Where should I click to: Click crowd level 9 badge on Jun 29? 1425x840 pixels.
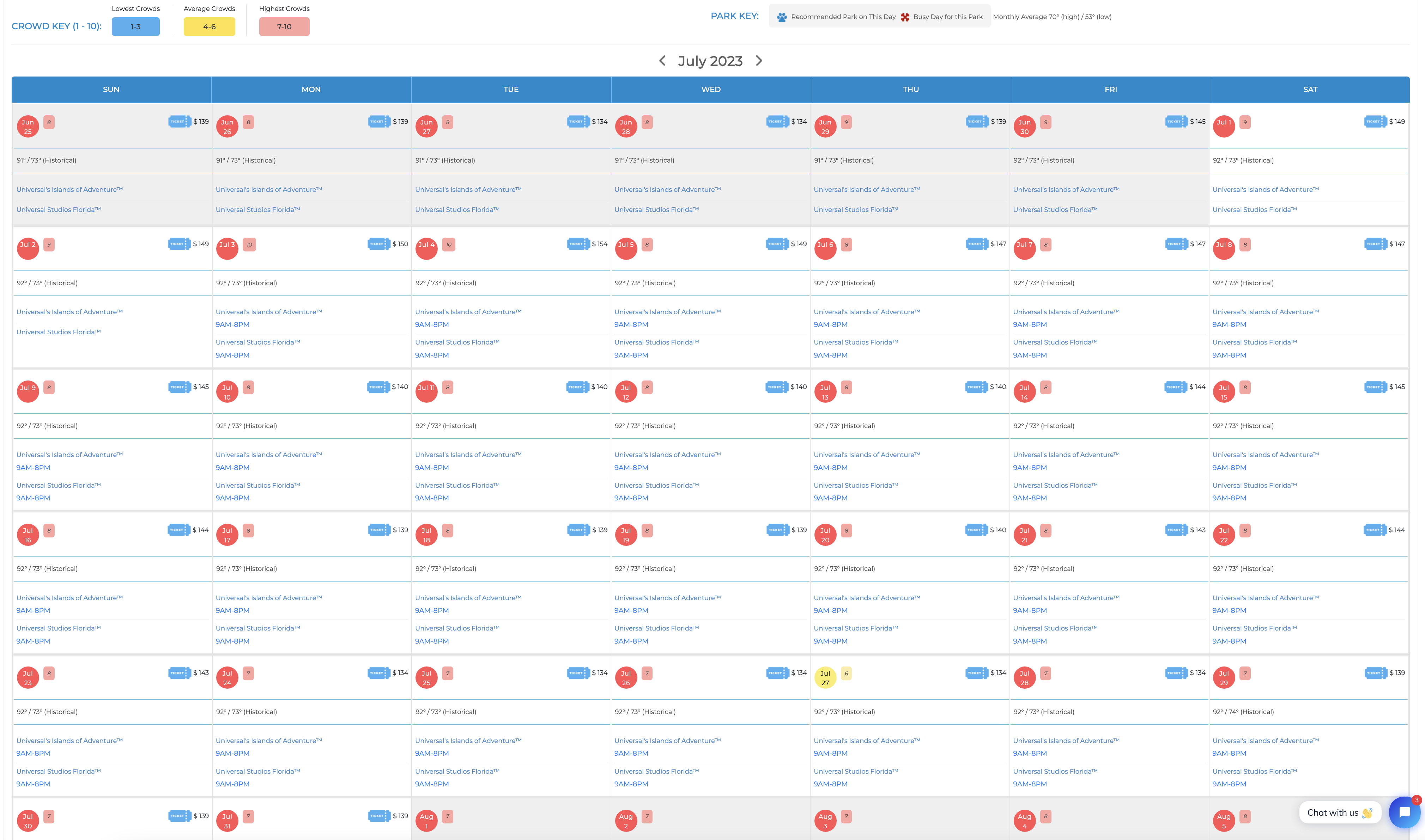tap(846, 122)
